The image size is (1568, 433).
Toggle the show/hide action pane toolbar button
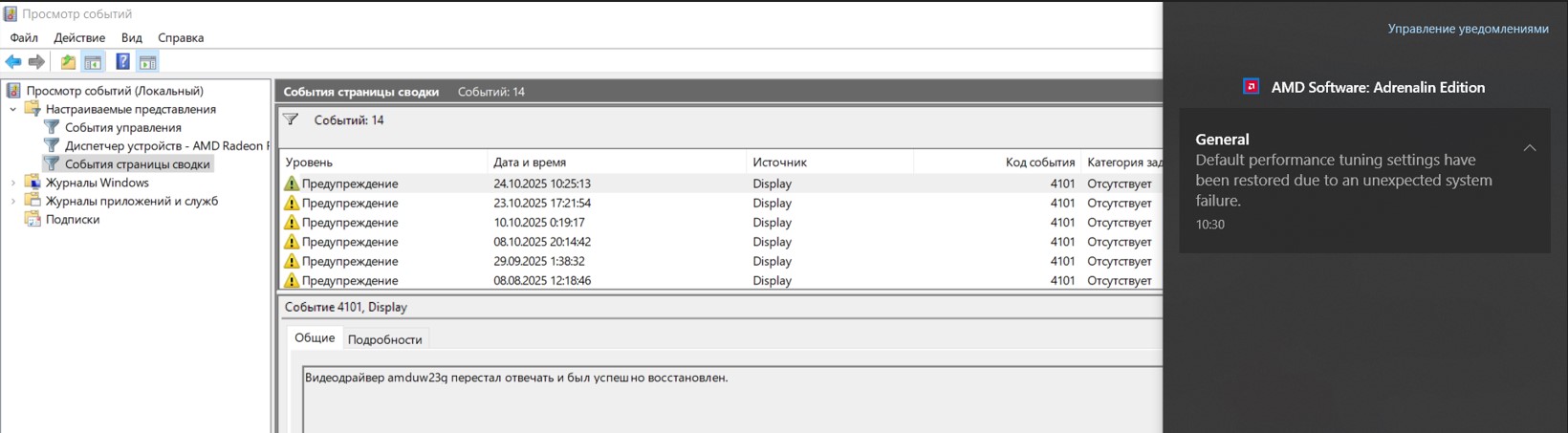[x=147, y=62]
